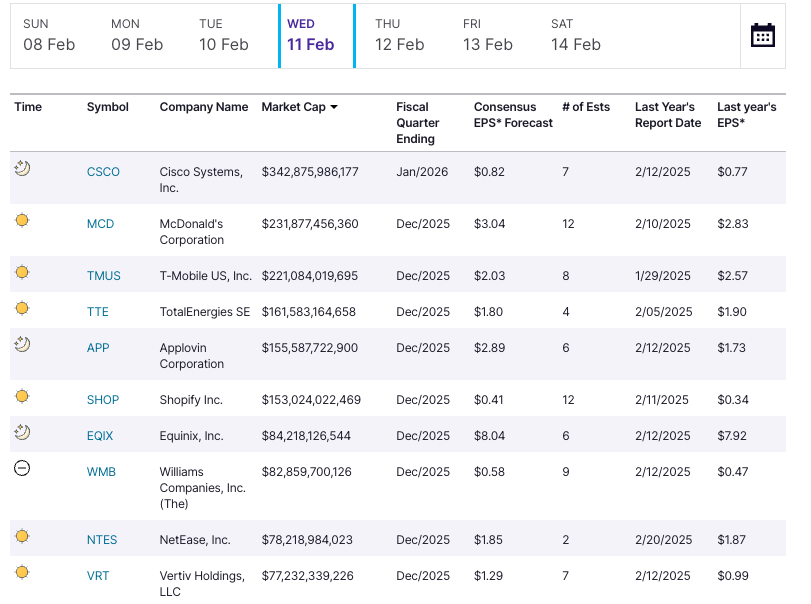
Task: Select the FRI 13 Feb date tab
Action: pos(487,34)
